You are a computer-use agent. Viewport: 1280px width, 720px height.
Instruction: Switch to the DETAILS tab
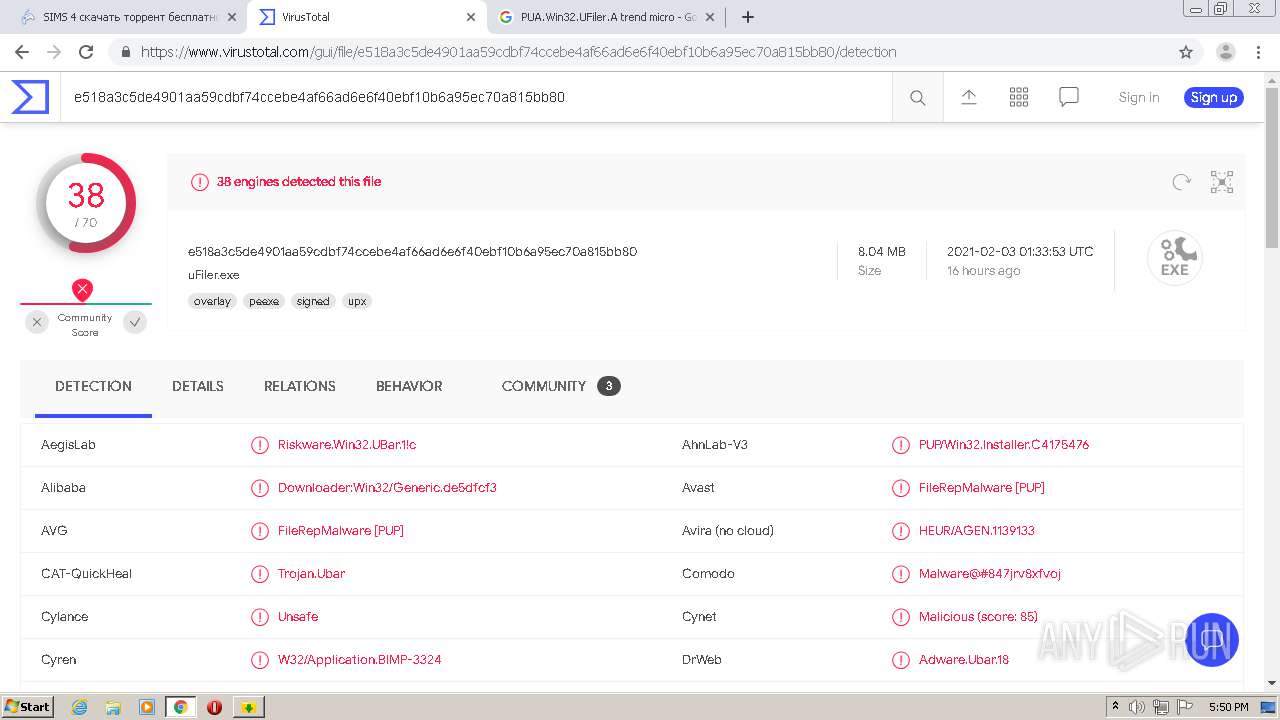pyautogui.click(x=198, y=386)
